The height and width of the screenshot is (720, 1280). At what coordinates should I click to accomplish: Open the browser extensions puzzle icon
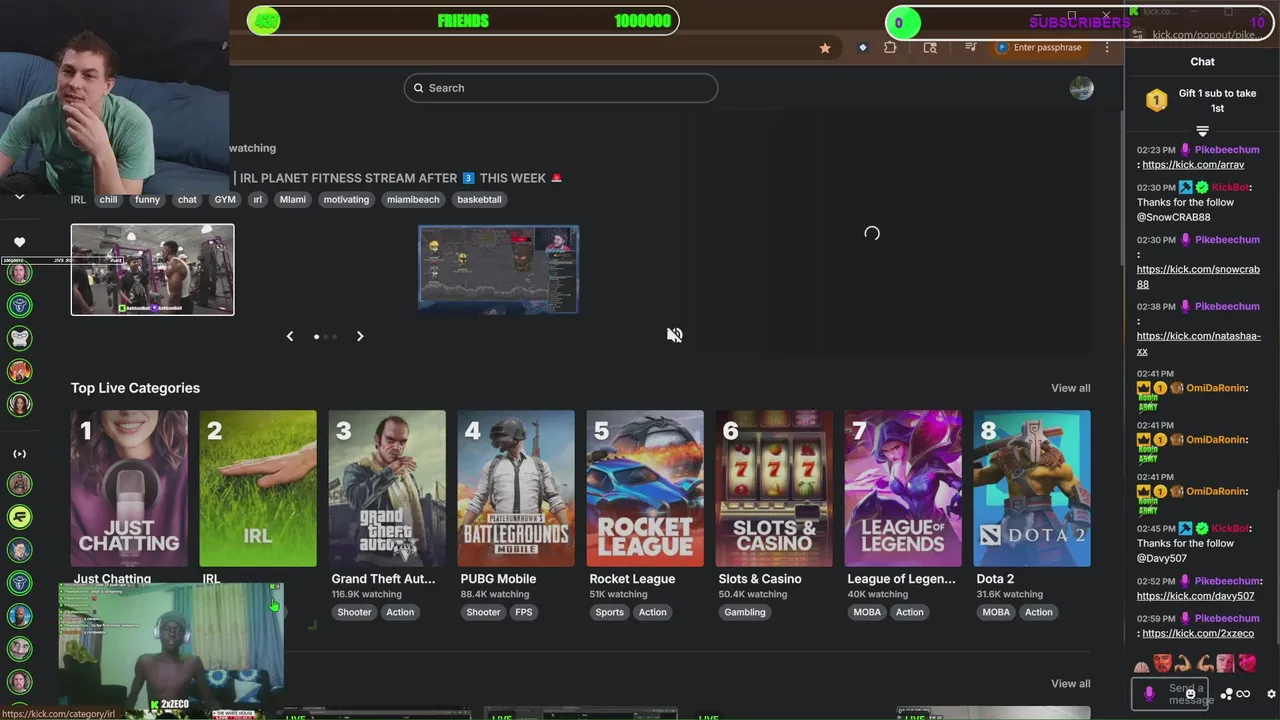click(x=890, y=48)
